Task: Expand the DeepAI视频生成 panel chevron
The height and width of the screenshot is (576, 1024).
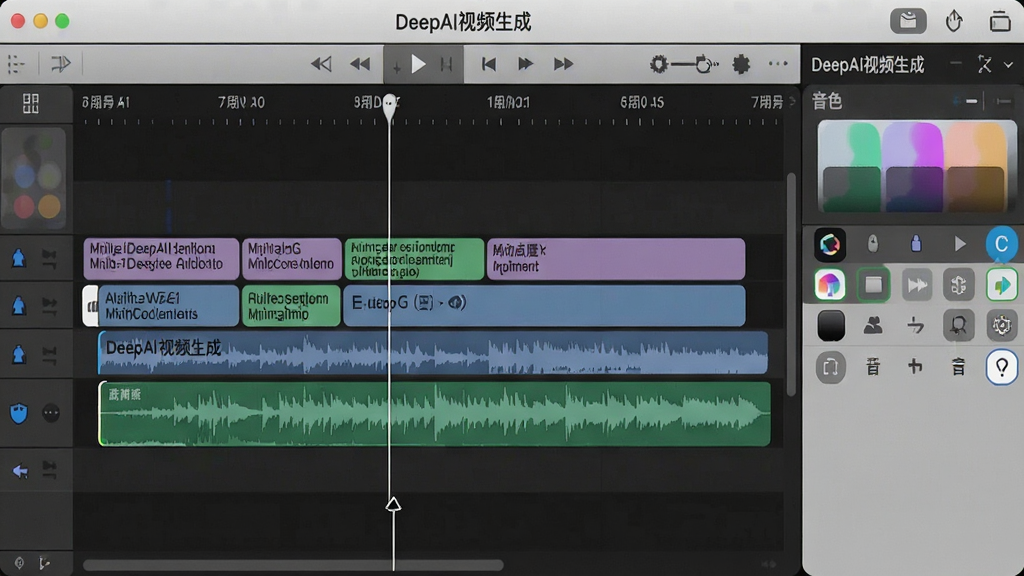Action: click(x=1008, y=65)
